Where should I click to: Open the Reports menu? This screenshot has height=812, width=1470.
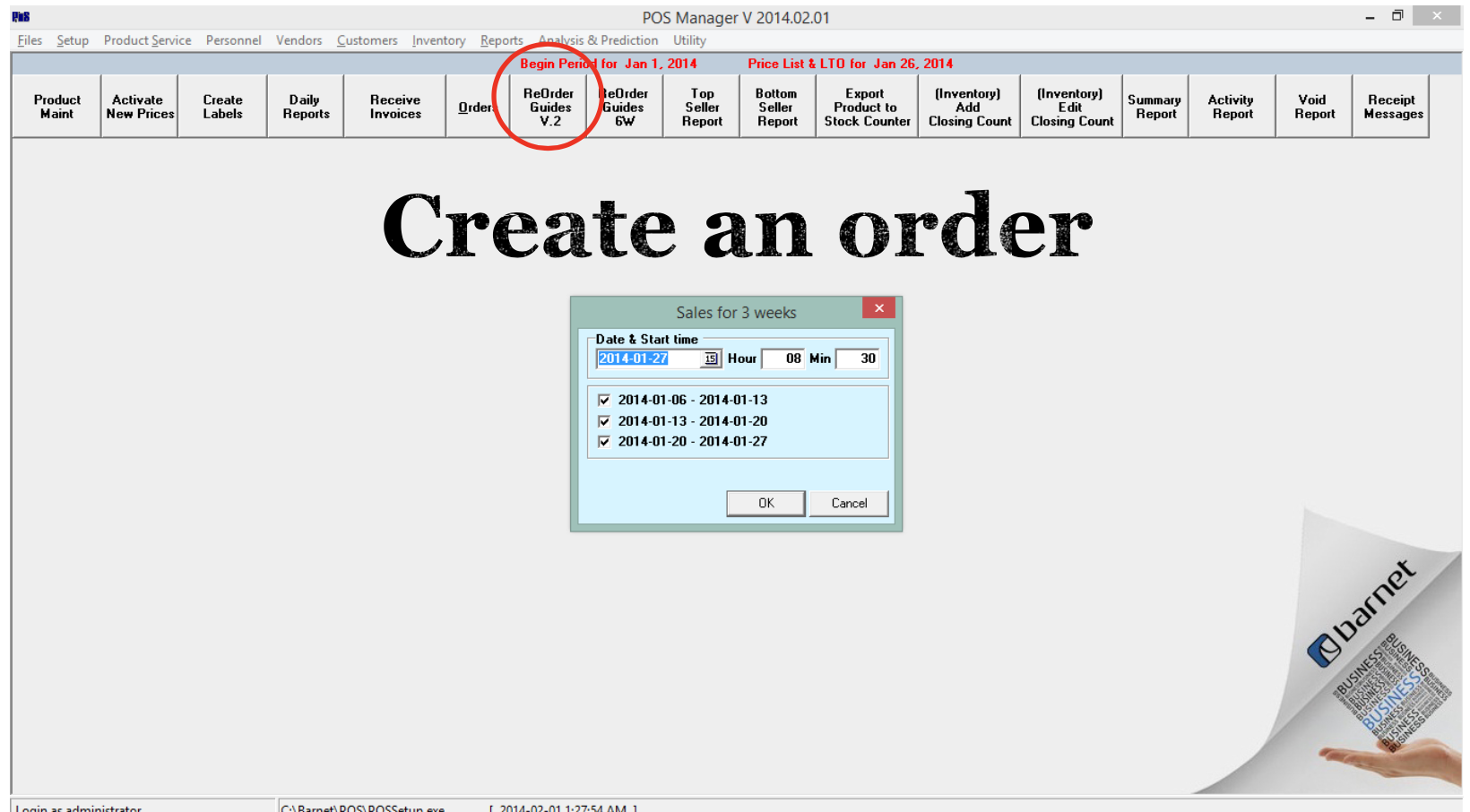coord(501,40)
